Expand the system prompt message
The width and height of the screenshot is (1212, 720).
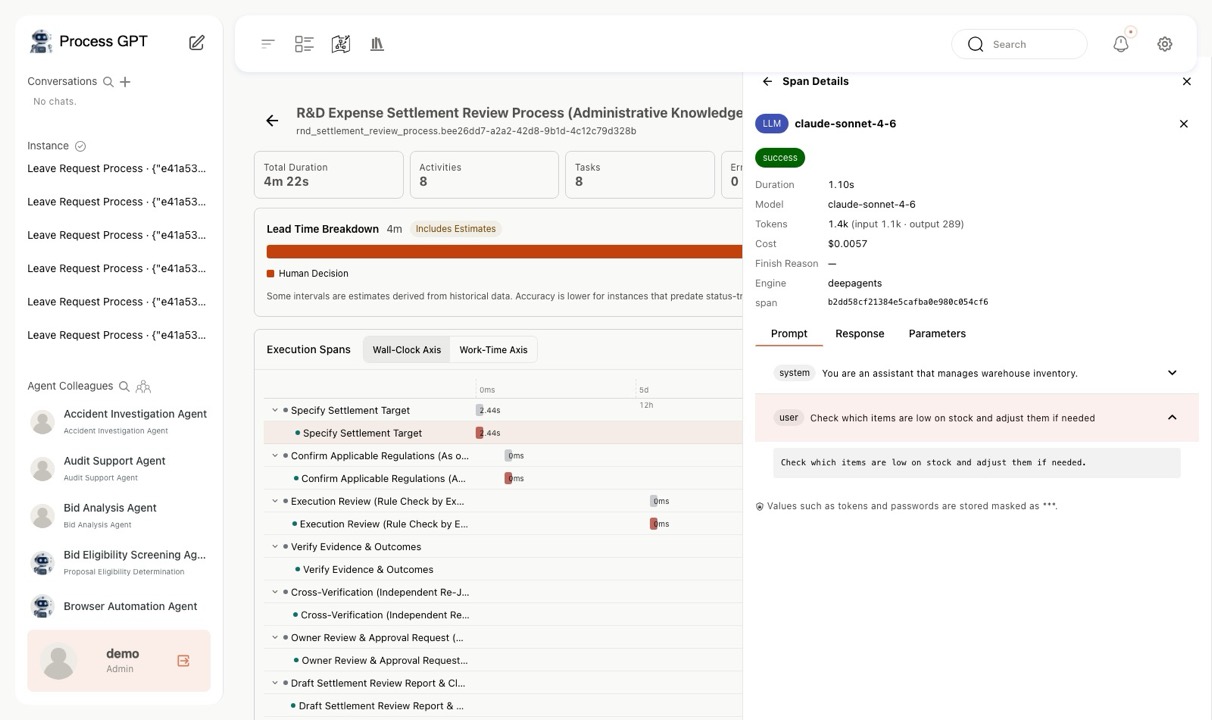tap(1172, 373)
